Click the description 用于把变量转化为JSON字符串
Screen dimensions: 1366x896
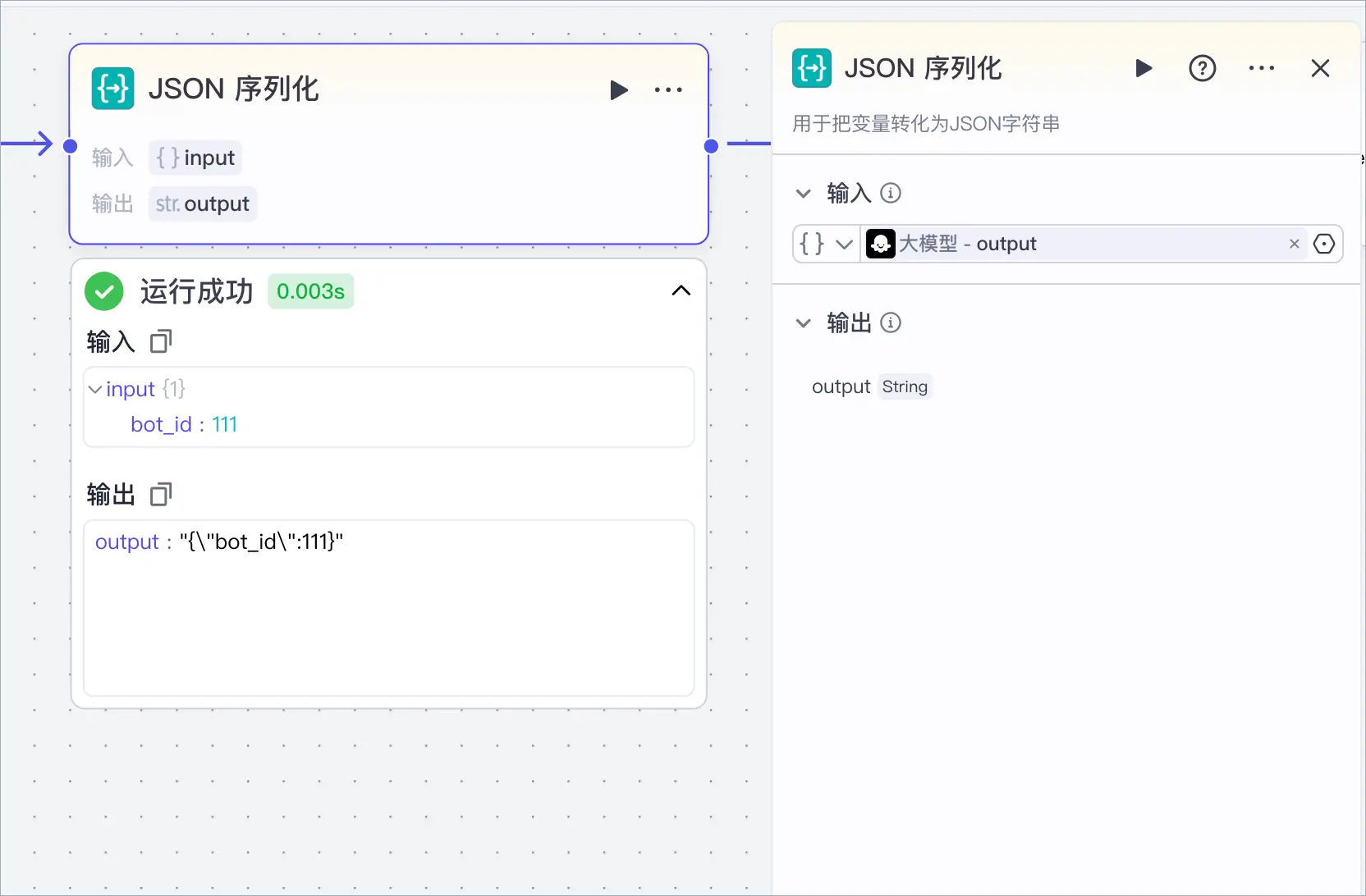[x=926, y=124]
